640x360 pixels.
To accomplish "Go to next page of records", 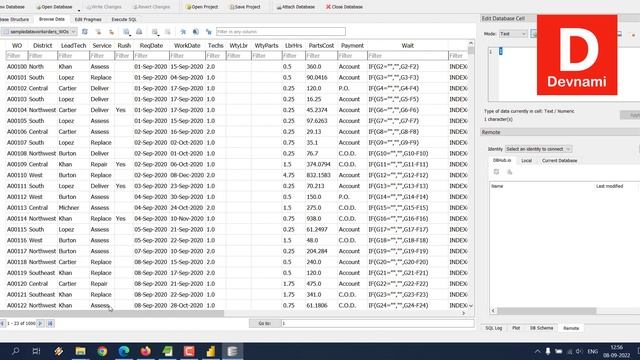I will point(40,323).
